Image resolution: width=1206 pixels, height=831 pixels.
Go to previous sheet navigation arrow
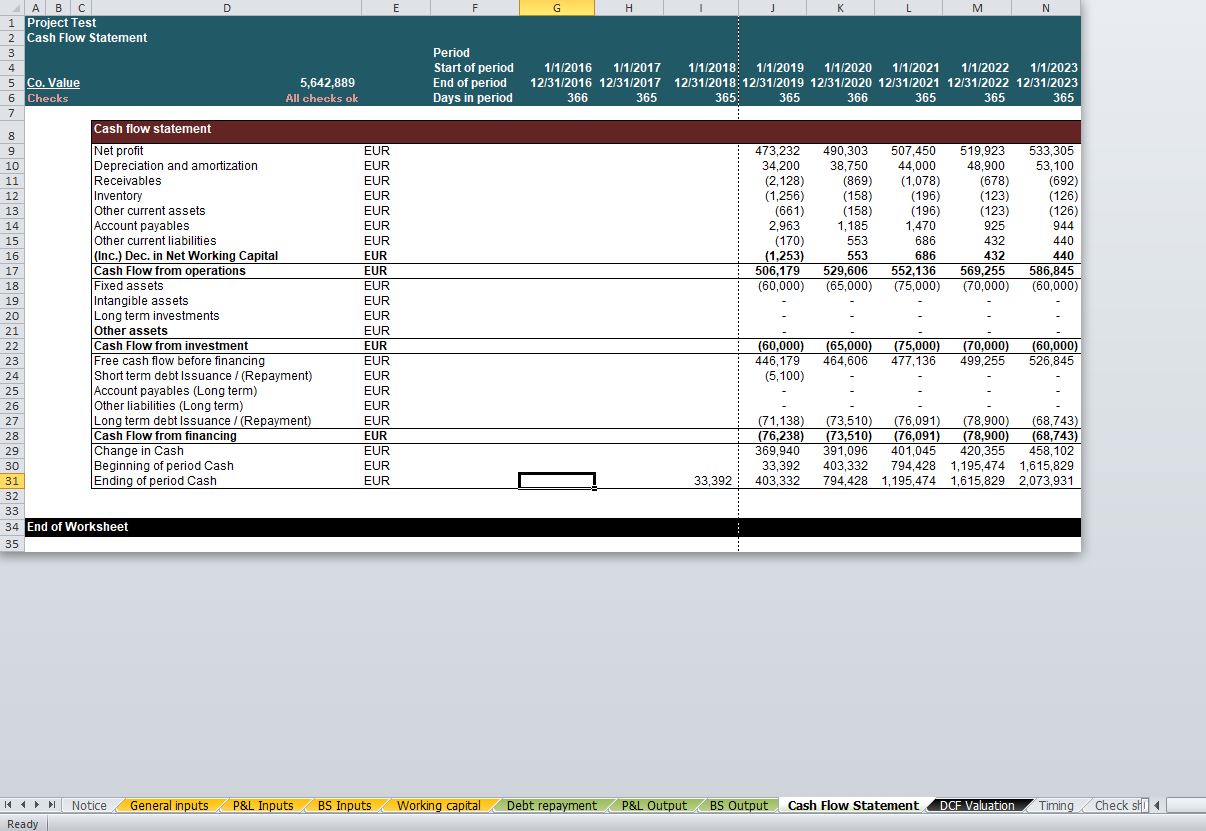coord(23,805)
